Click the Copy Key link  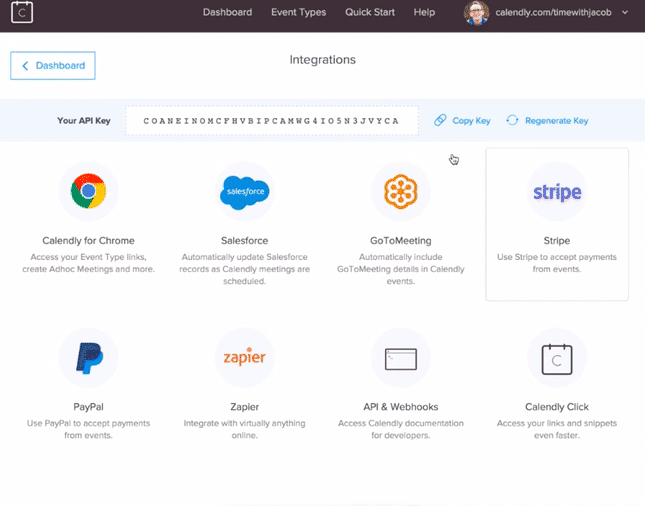coord(471,121)
